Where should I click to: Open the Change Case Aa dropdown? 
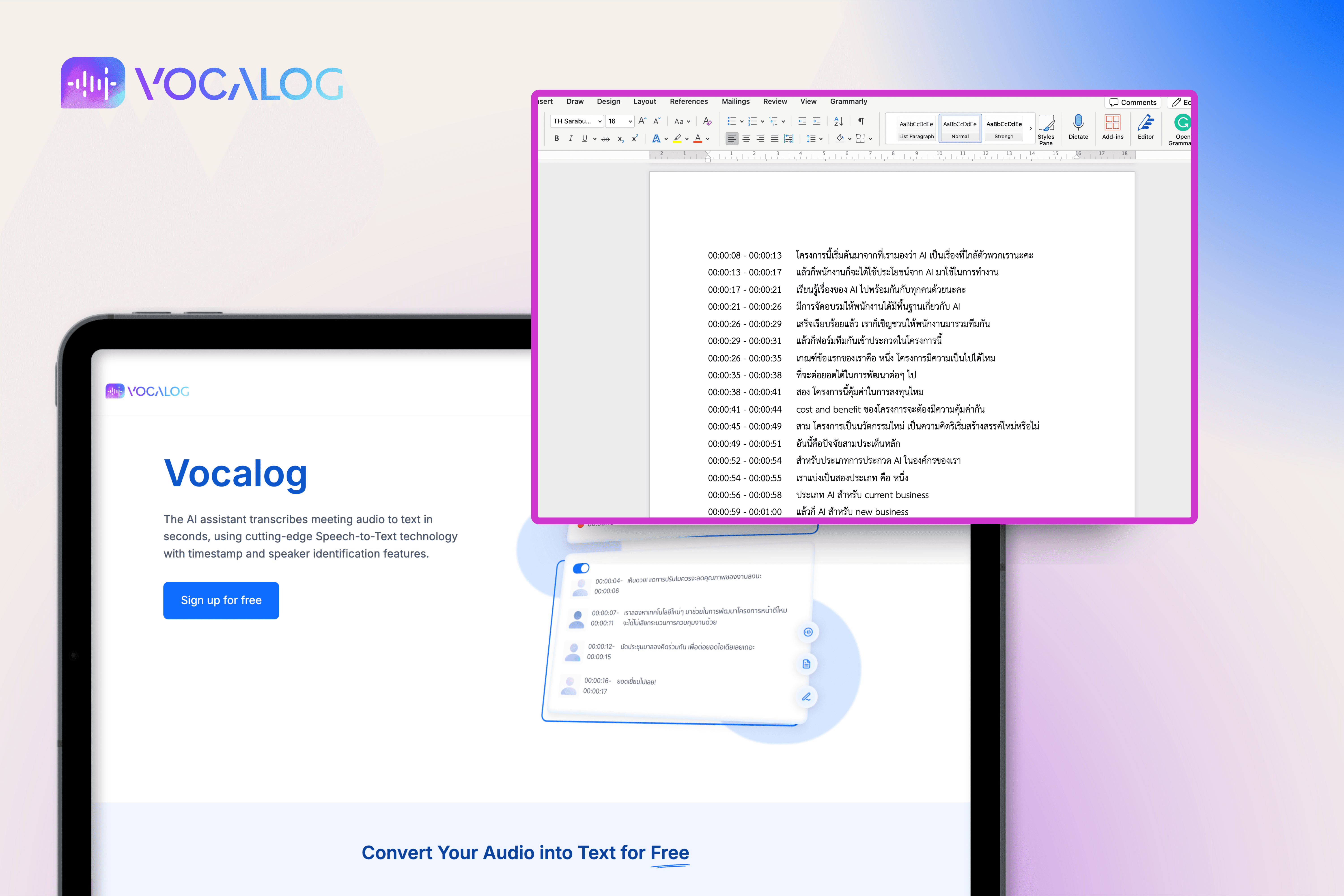pyautogui.click(x=682, y=121)
